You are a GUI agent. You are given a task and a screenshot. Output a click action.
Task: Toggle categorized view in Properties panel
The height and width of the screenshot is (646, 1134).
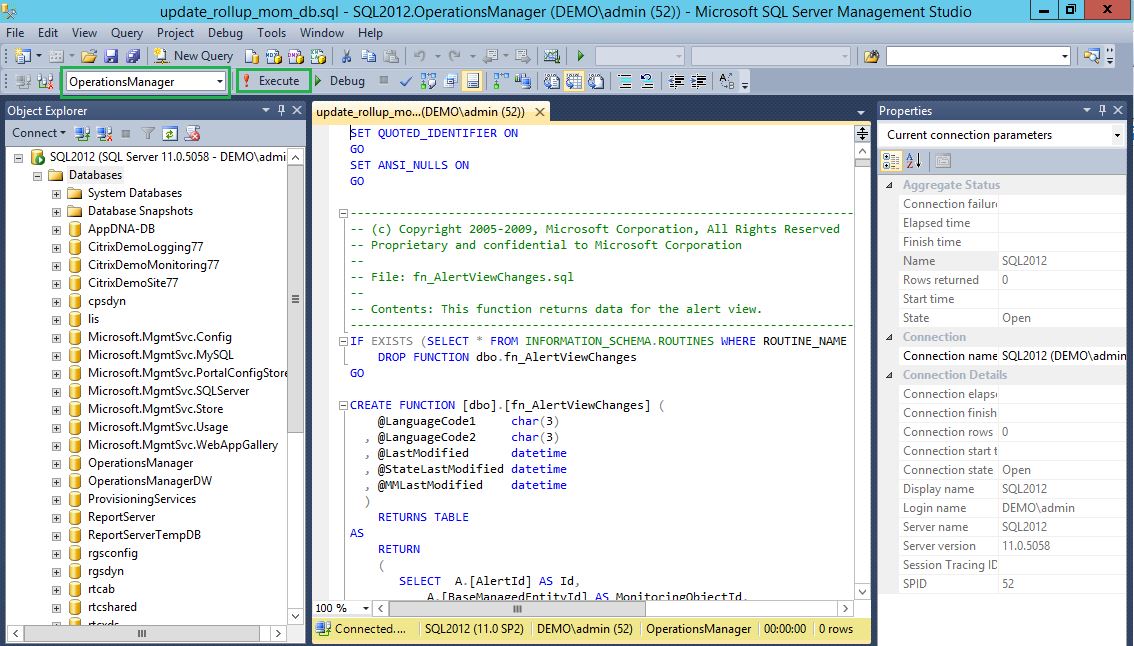click(x=891, y=160)
